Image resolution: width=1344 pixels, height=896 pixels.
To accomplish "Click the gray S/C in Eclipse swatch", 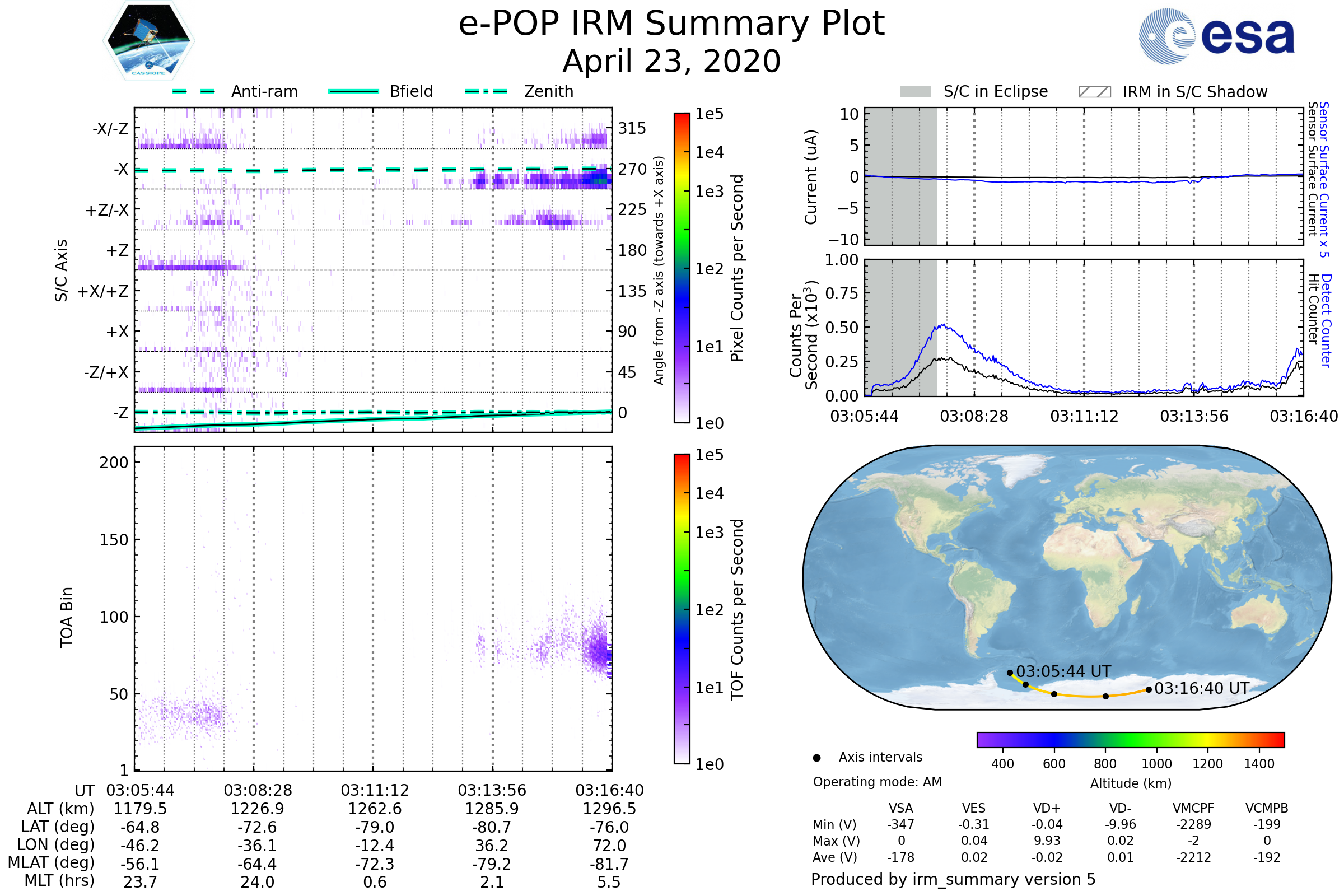I will tap(915, 92).
